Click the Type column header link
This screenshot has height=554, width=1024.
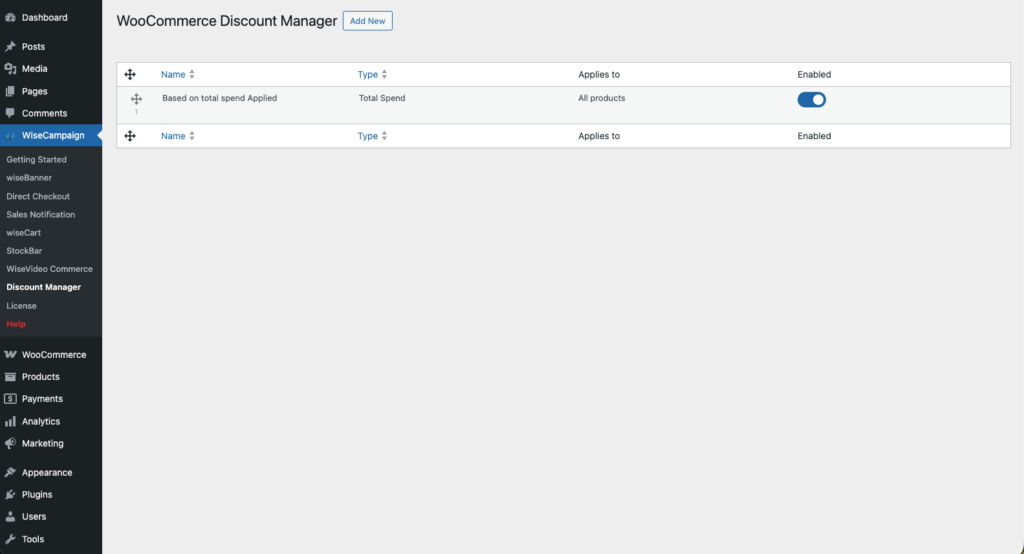tap(368, 74)
